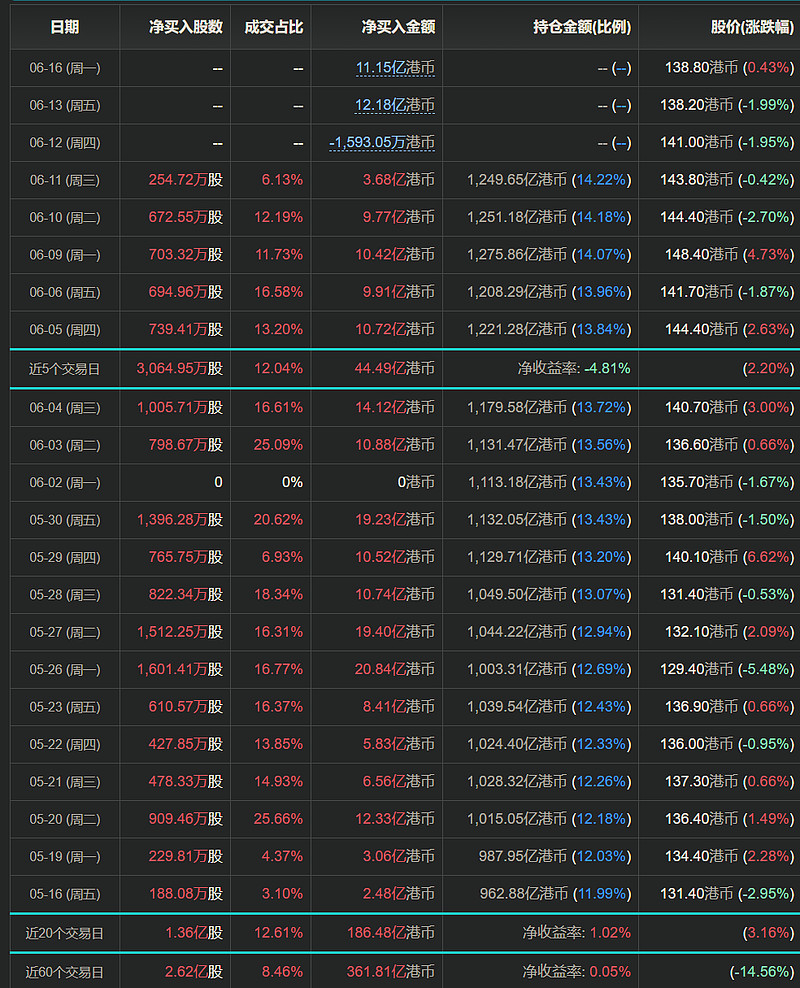Open the 12.18亿港币 net buy amount link
The image size is (800, 988).
point(395,106)
